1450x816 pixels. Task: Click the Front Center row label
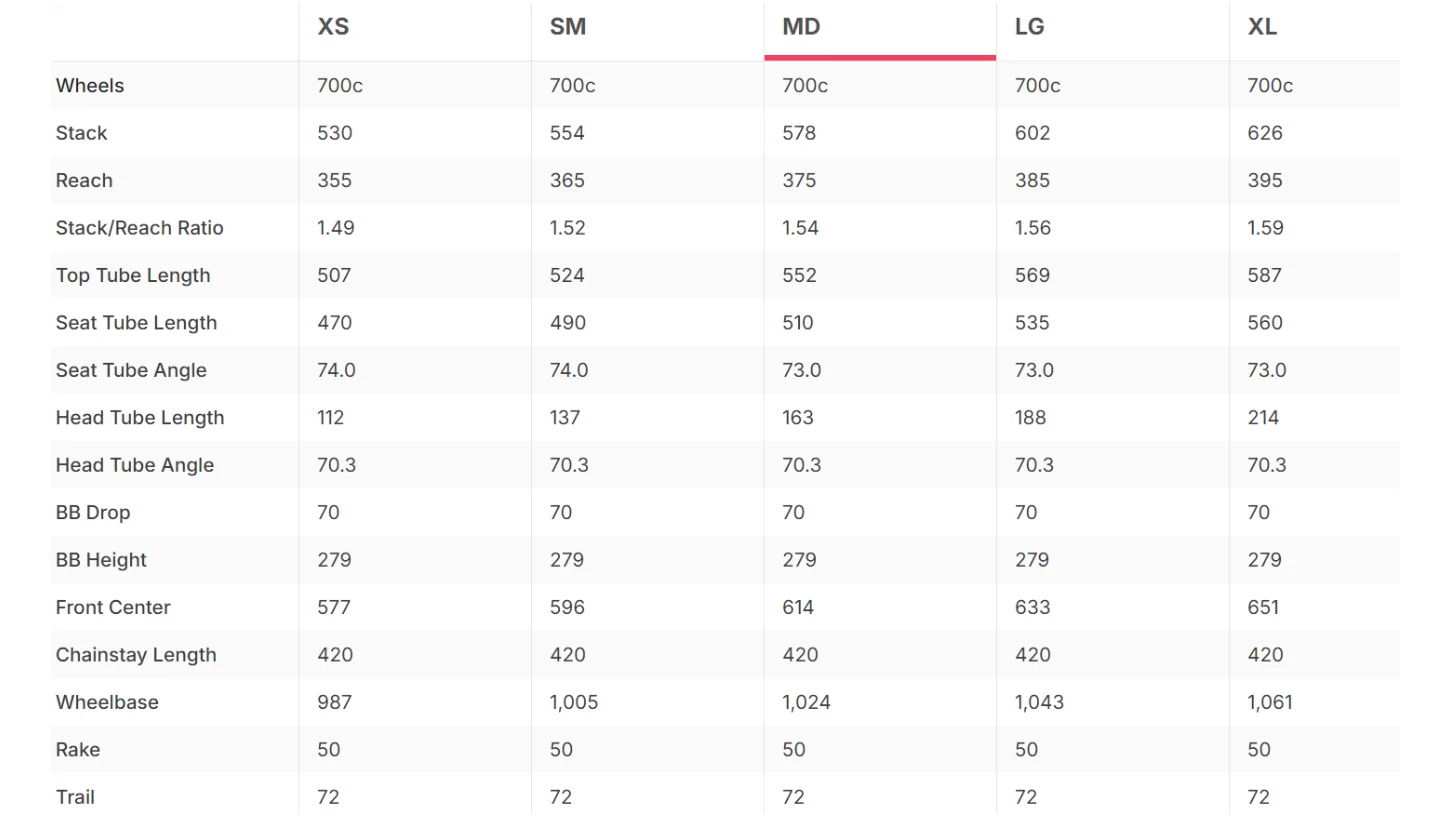point(113,608)
